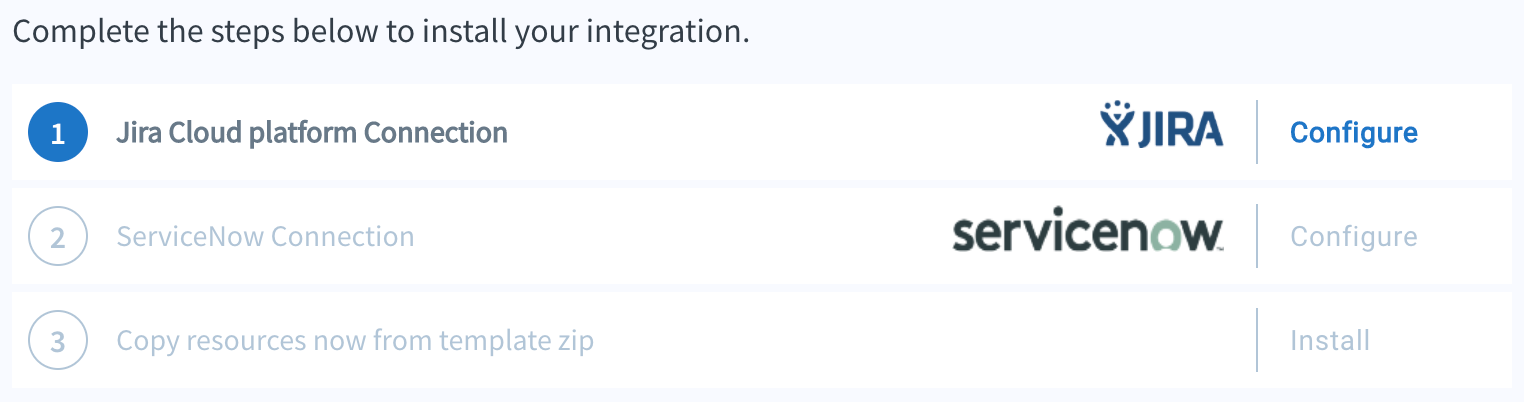Click empty area in ServiceNow step row
The width and height of the screenshot is (1524, 402).
click(x=680, y=237)
